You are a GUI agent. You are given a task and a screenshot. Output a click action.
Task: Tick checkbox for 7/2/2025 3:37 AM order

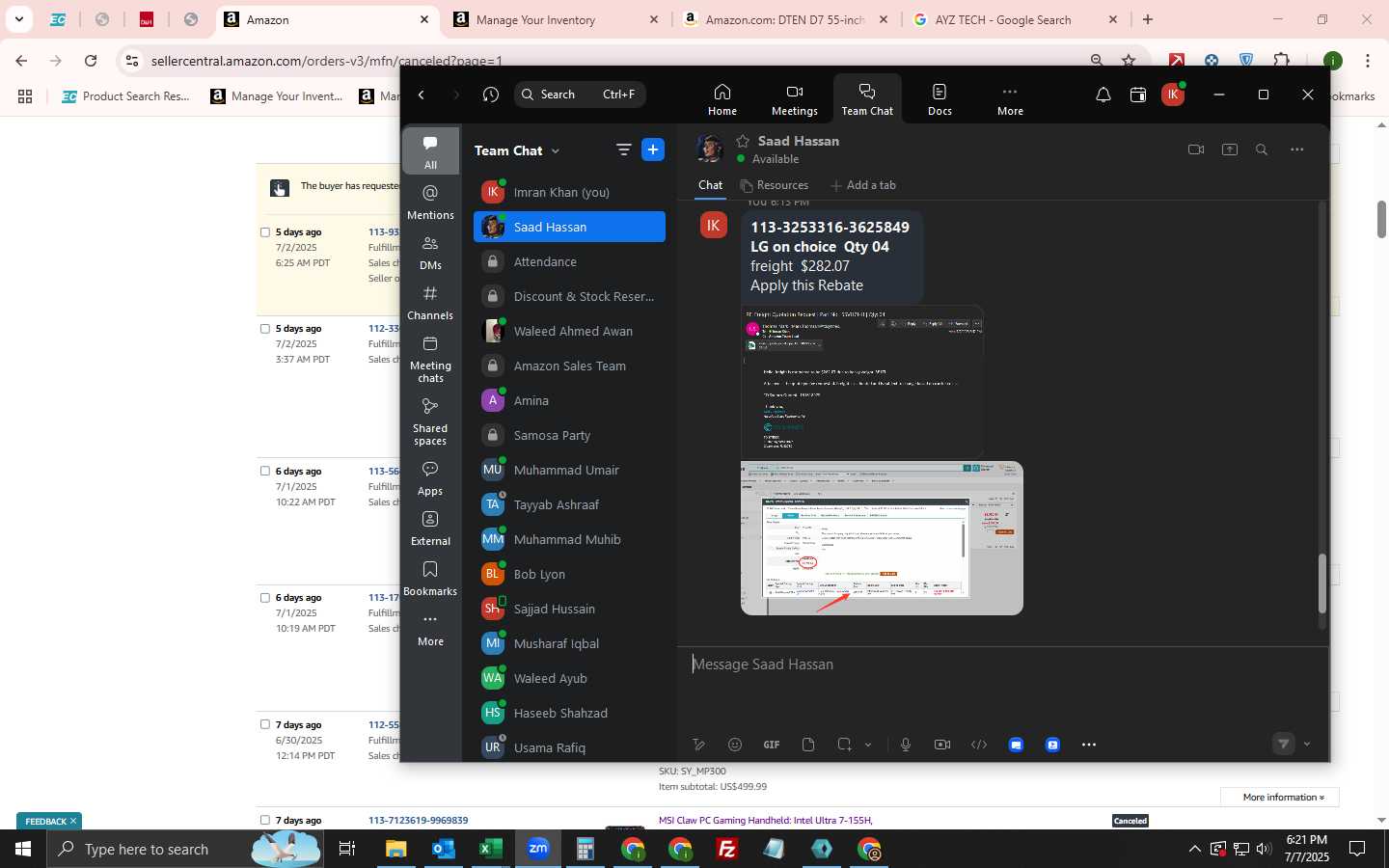265,329
